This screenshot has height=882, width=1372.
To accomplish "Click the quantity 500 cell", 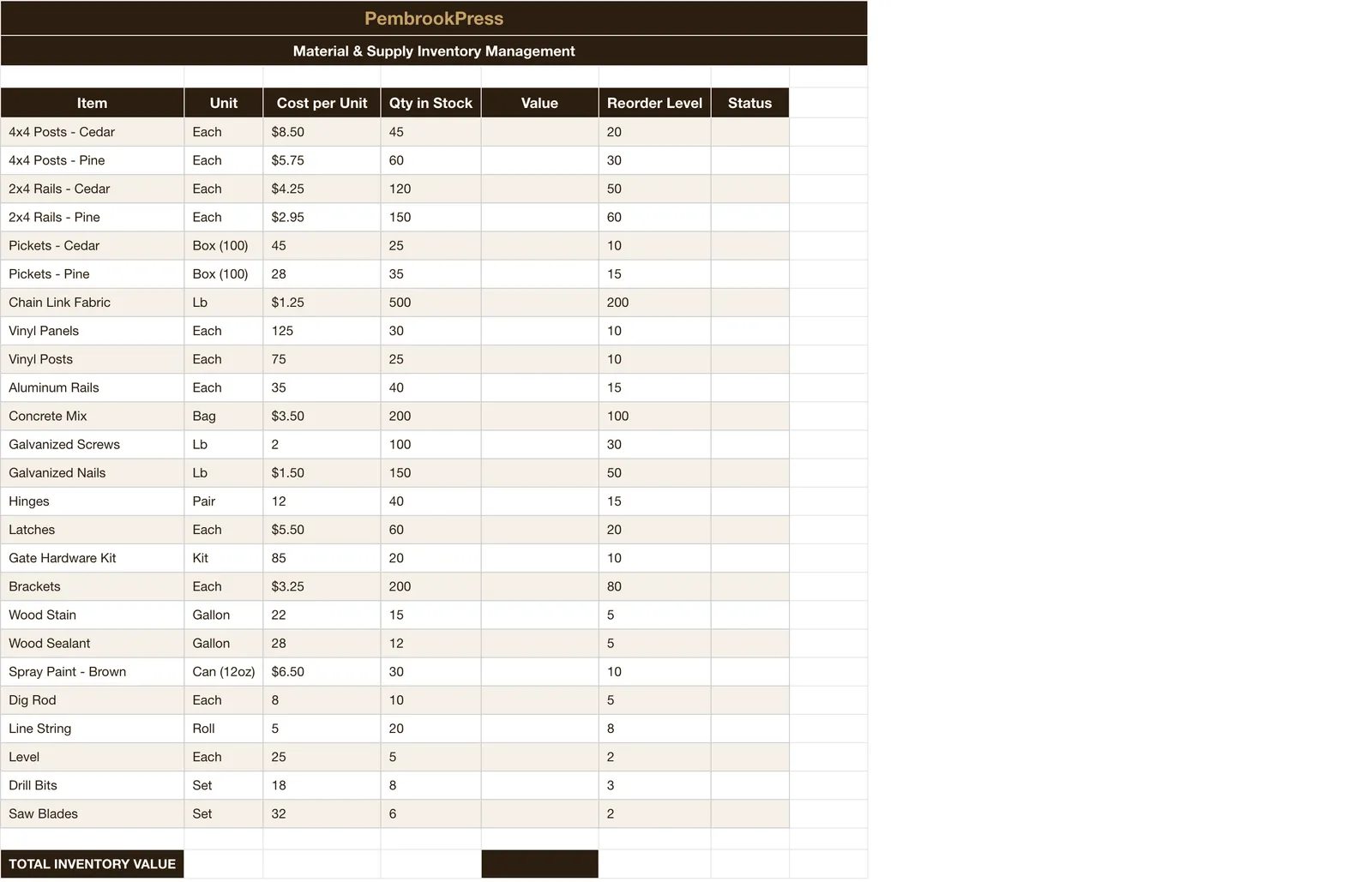I will pyautogui.click(x=430, y=303).
